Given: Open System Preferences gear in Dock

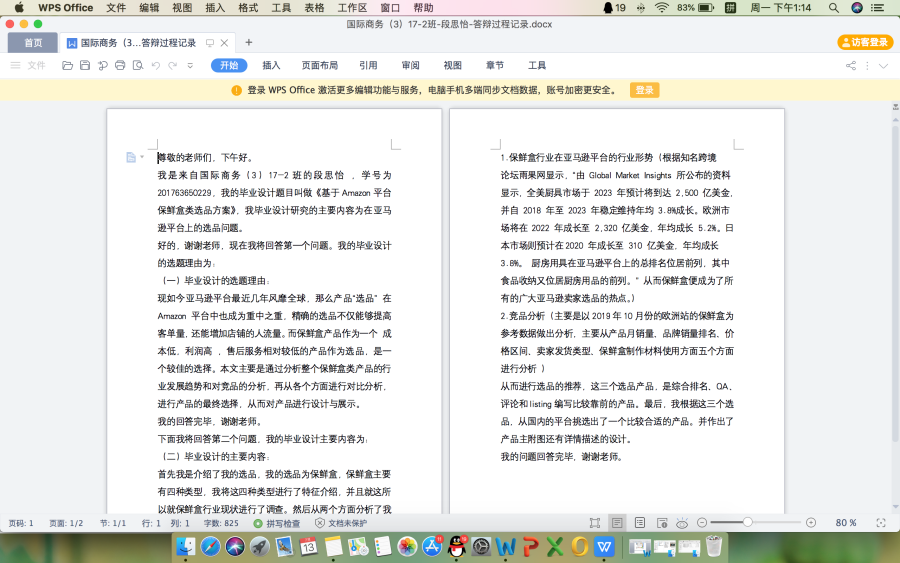Looking at the screenshot, I should tap(481, 546).
